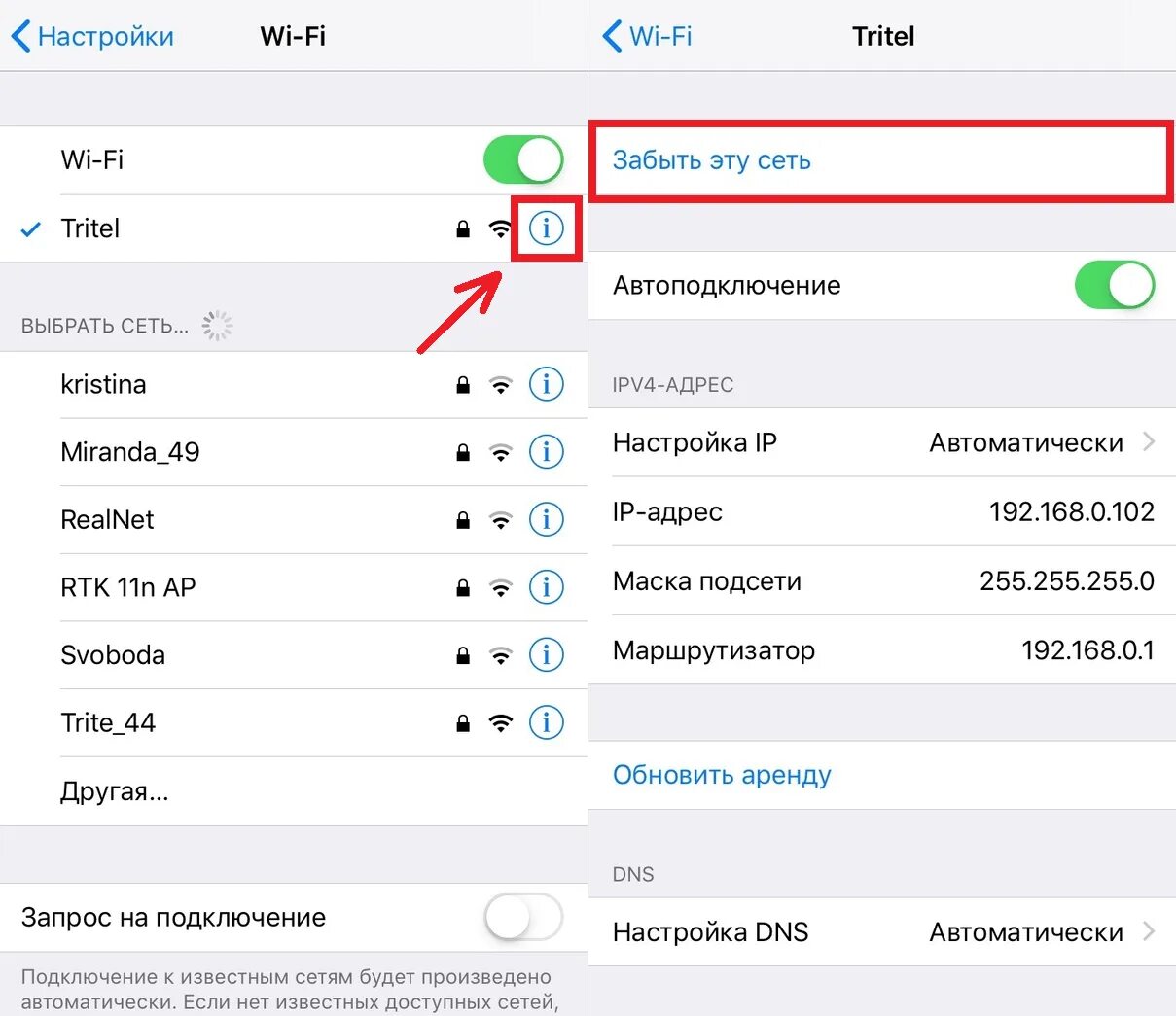Expand Настройка IP options chevron
This screenshot has width=1176, height=1016.
tap(1149, 441)
